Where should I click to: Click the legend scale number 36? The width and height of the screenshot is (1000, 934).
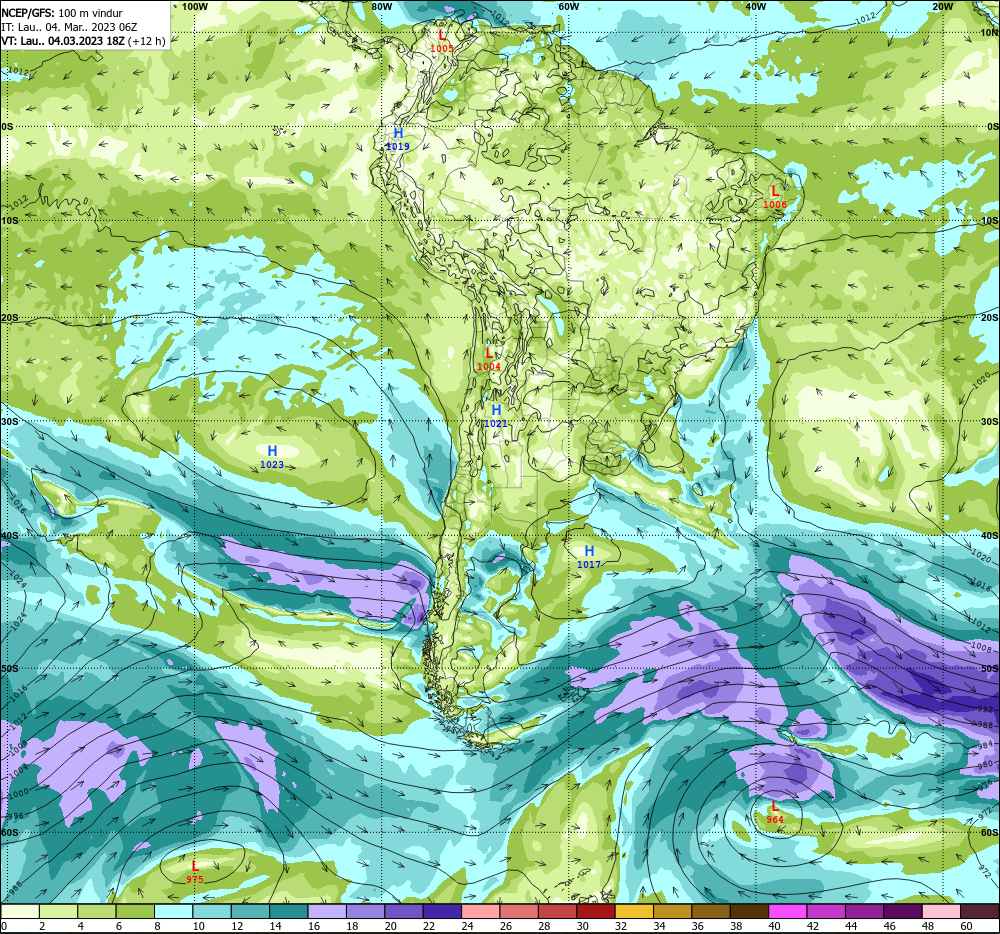pos(698,926)
